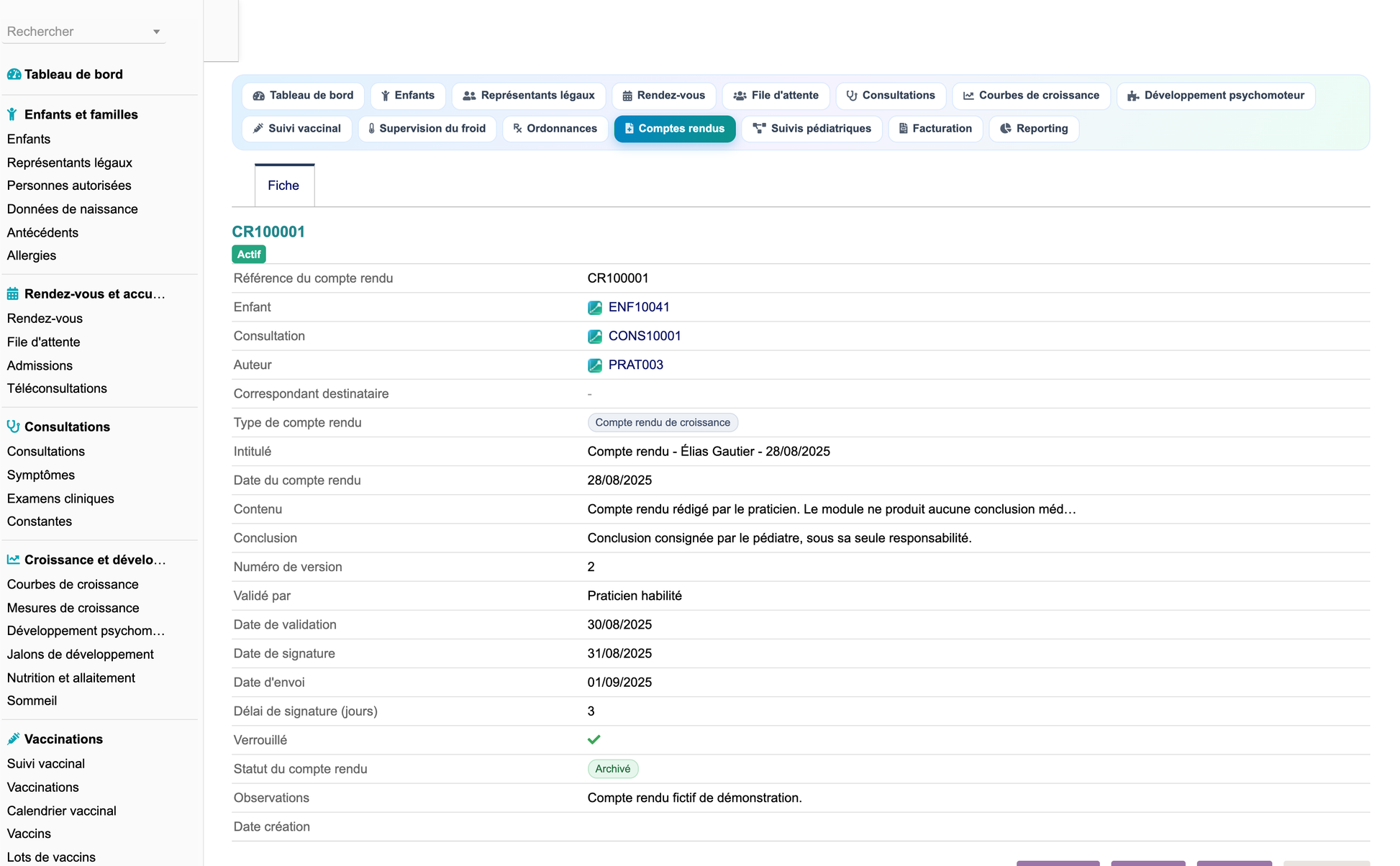Open the Reporting toolbar tab
1400x866 pixels.
(x=1034, y=129)
